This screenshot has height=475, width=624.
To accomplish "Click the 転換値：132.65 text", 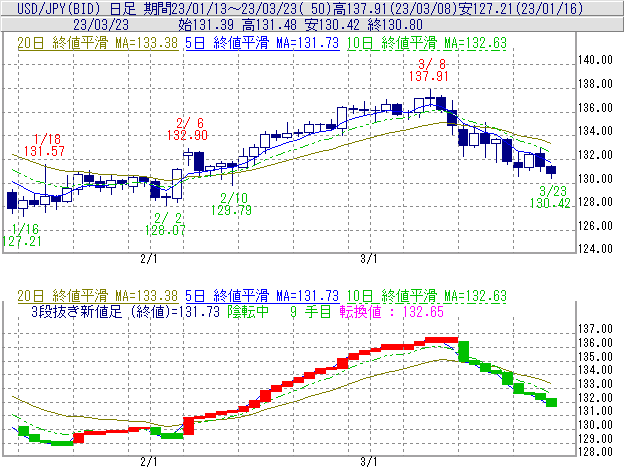I will pos(392,312).
